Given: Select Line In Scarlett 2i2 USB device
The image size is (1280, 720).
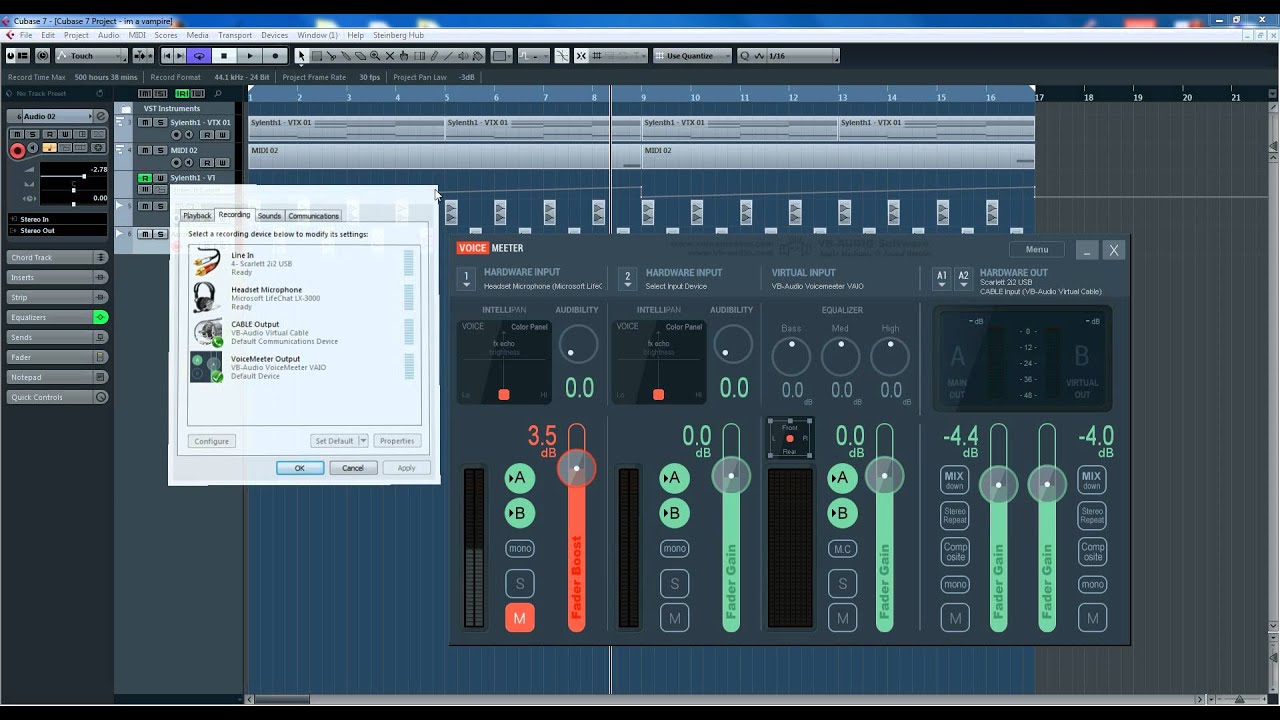Looking at the screenshot, I should (x=303, y=263).
